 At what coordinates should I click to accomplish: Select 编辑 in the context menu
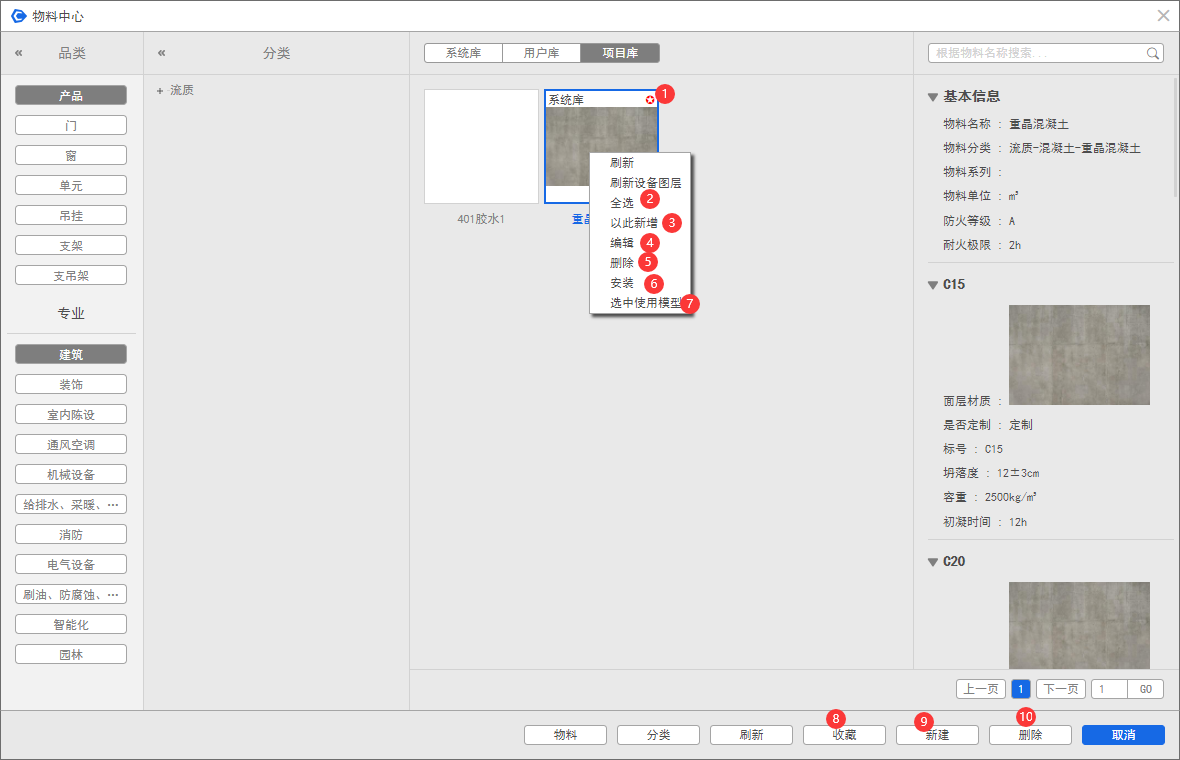point(622,243)
